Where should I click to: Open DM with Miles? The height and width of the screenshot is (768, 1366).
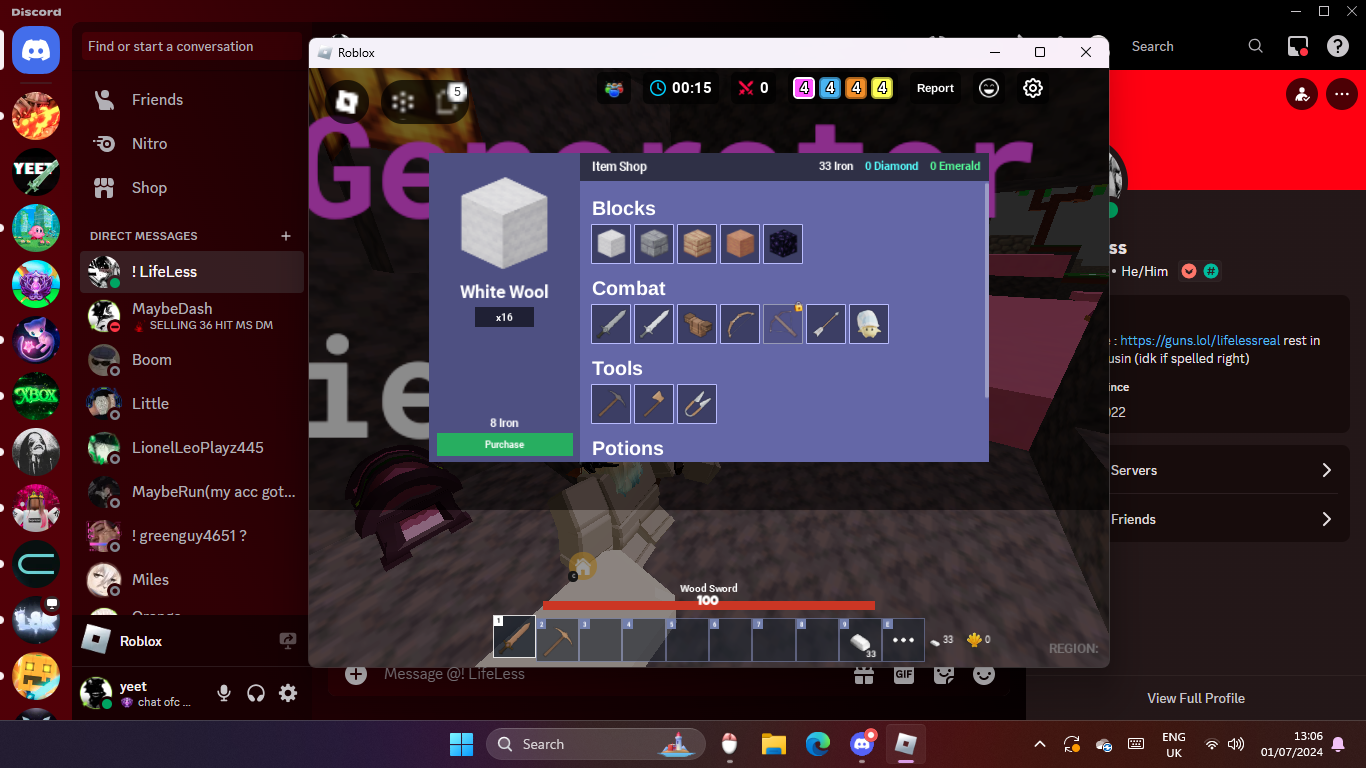click(x=192, y=580)
